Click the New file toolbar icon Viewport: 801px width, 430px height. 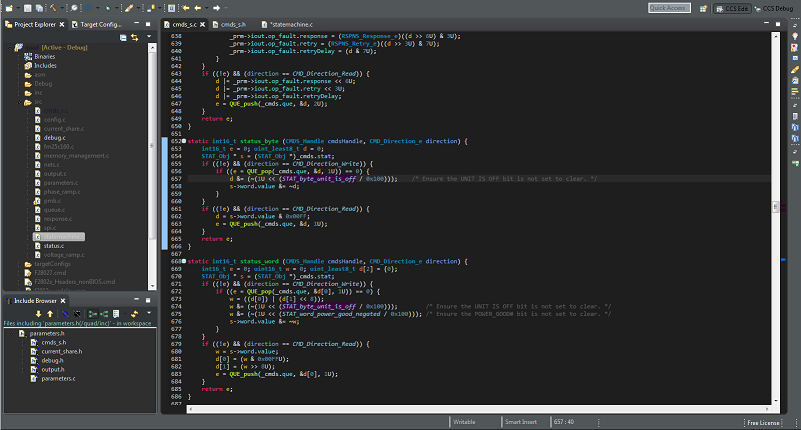click(9, 8)
